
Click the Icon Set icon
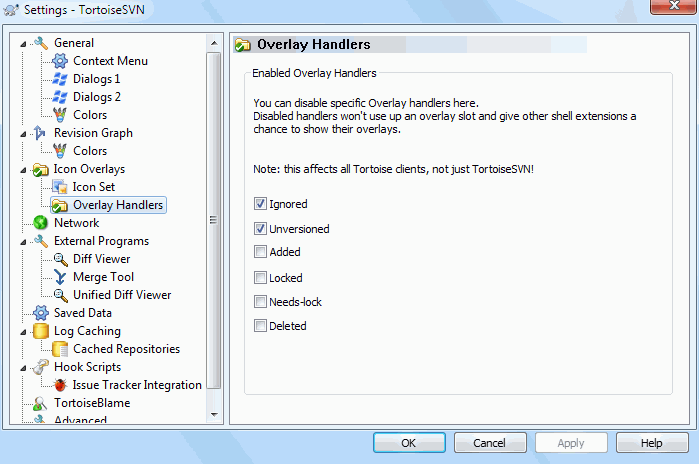coord(60,187)
